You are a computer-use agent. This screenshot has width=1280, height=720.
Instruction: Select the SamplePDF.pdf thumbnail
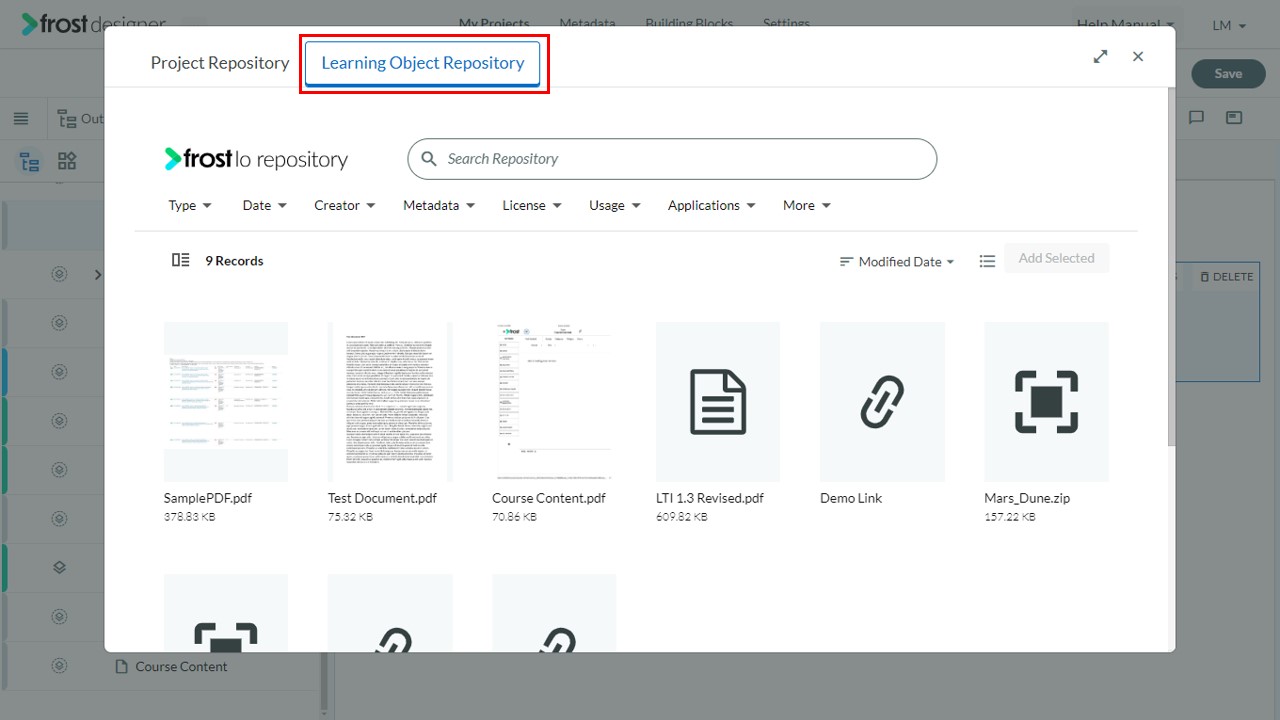click(x=226, y=402)
